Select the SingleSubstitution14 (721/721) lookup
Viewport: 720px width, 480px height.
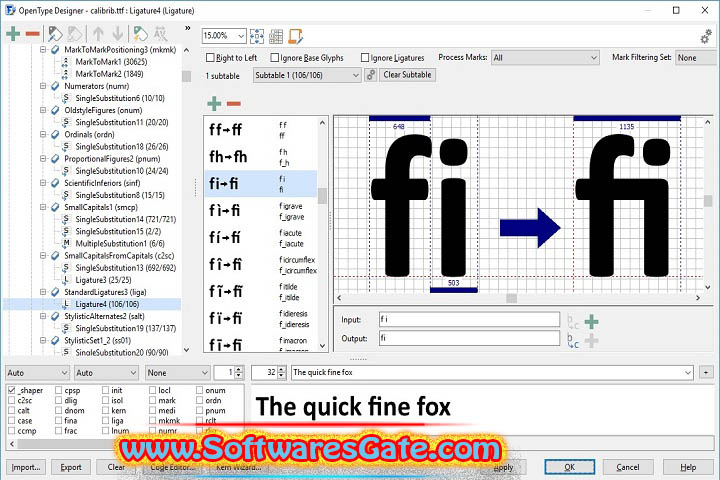coord(125,219)
